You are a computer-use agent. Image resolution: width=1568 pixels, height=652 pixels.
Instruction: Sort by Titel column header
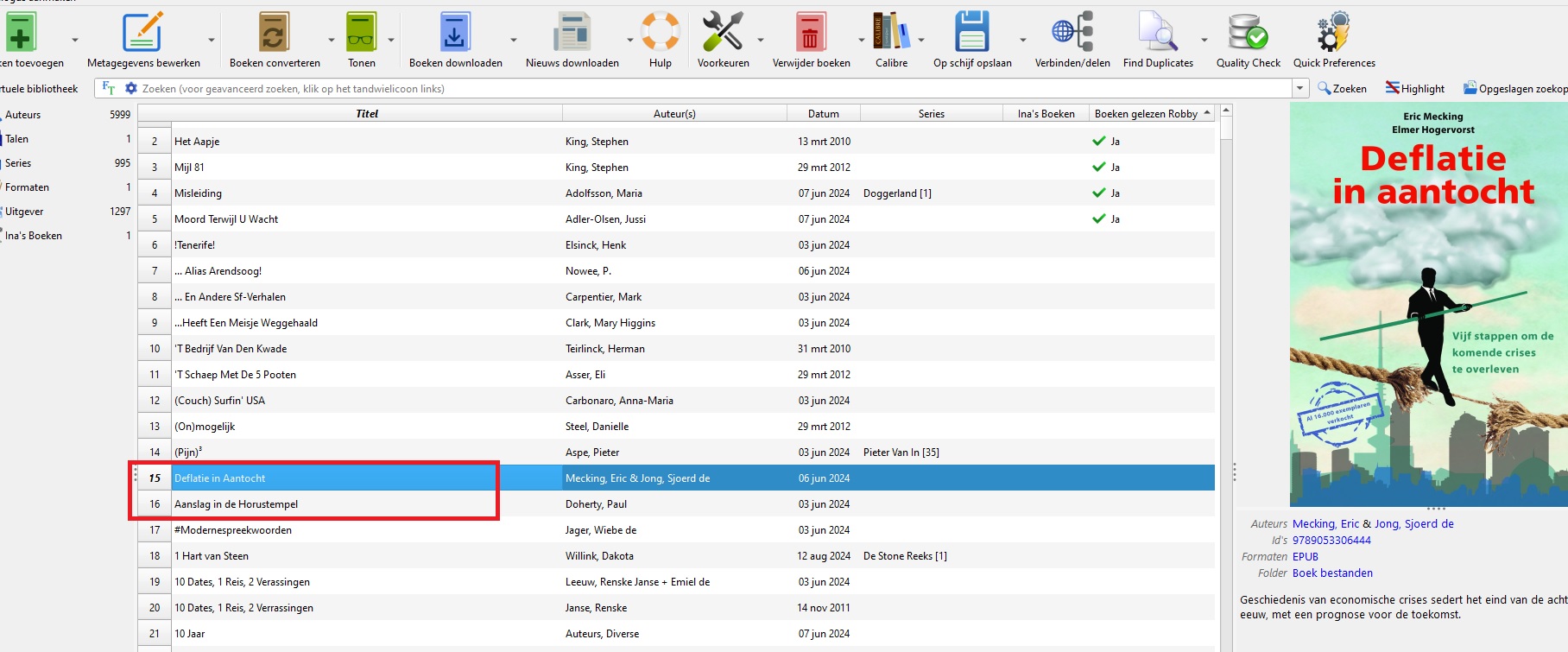click(367, 113)
